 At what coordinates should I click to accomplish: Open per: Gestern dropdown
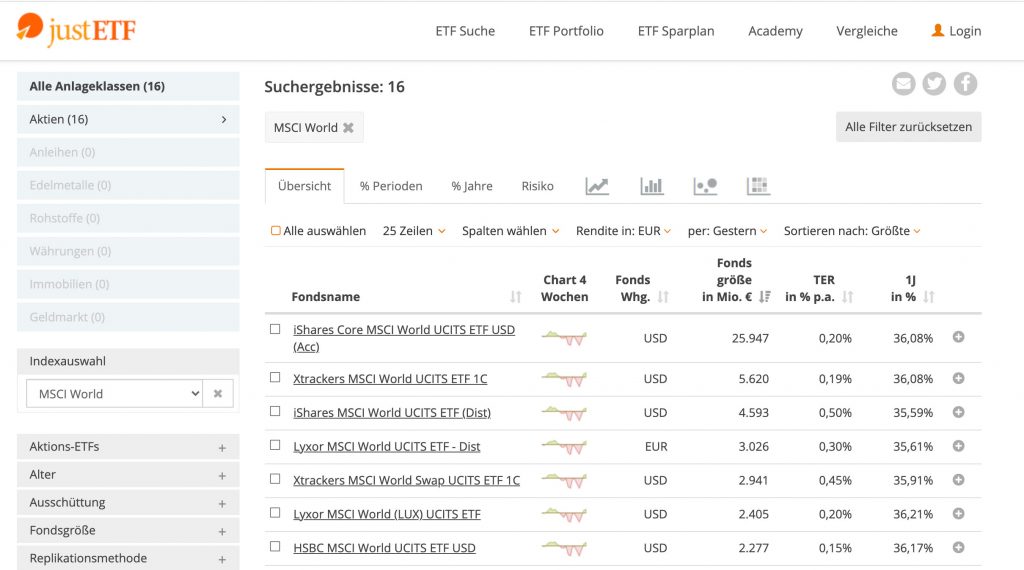(x=727, y=231)
